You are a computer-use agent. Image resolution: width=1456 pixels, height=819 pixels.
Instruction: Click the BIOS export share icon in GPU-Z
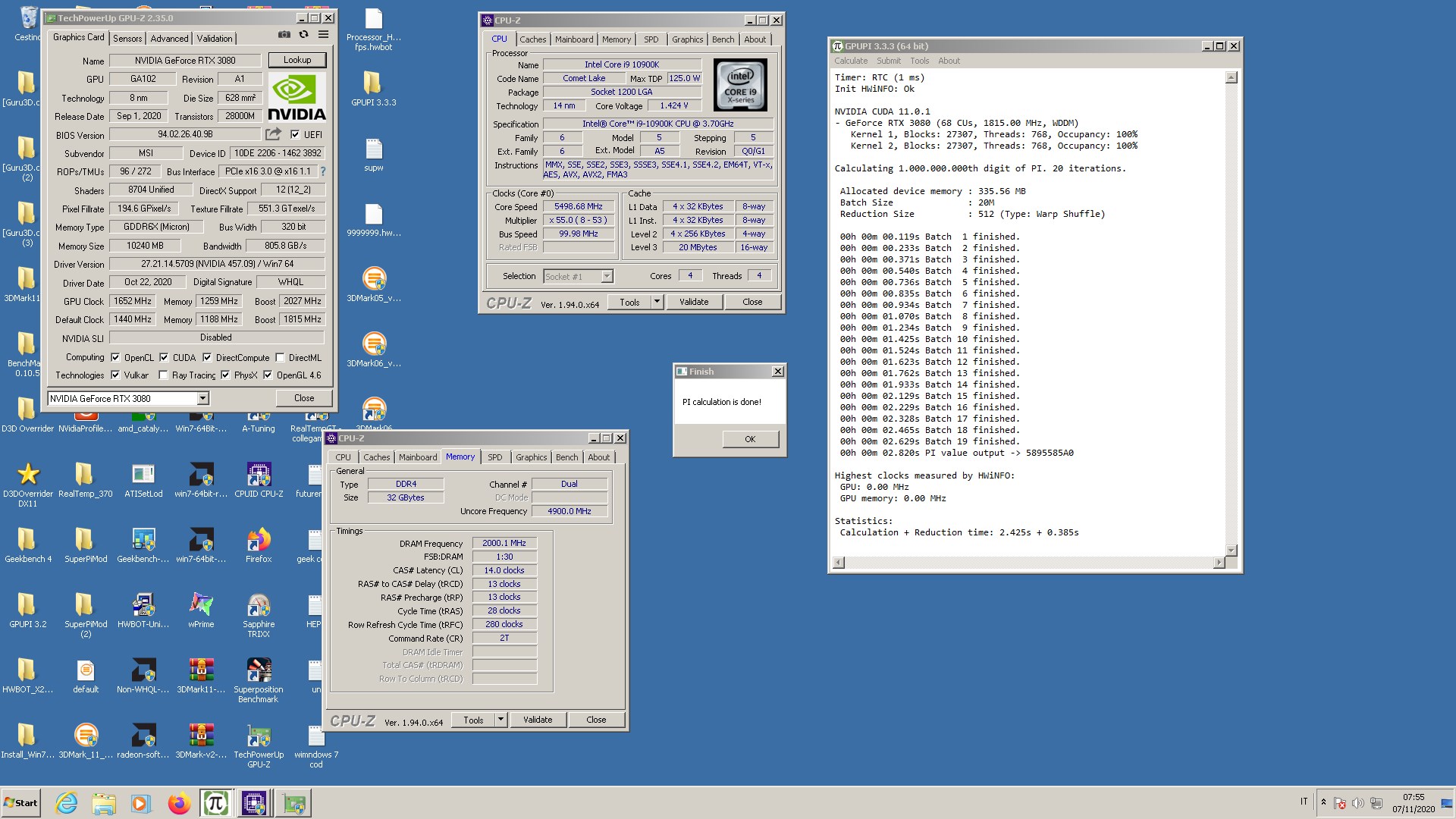point(272,134)
